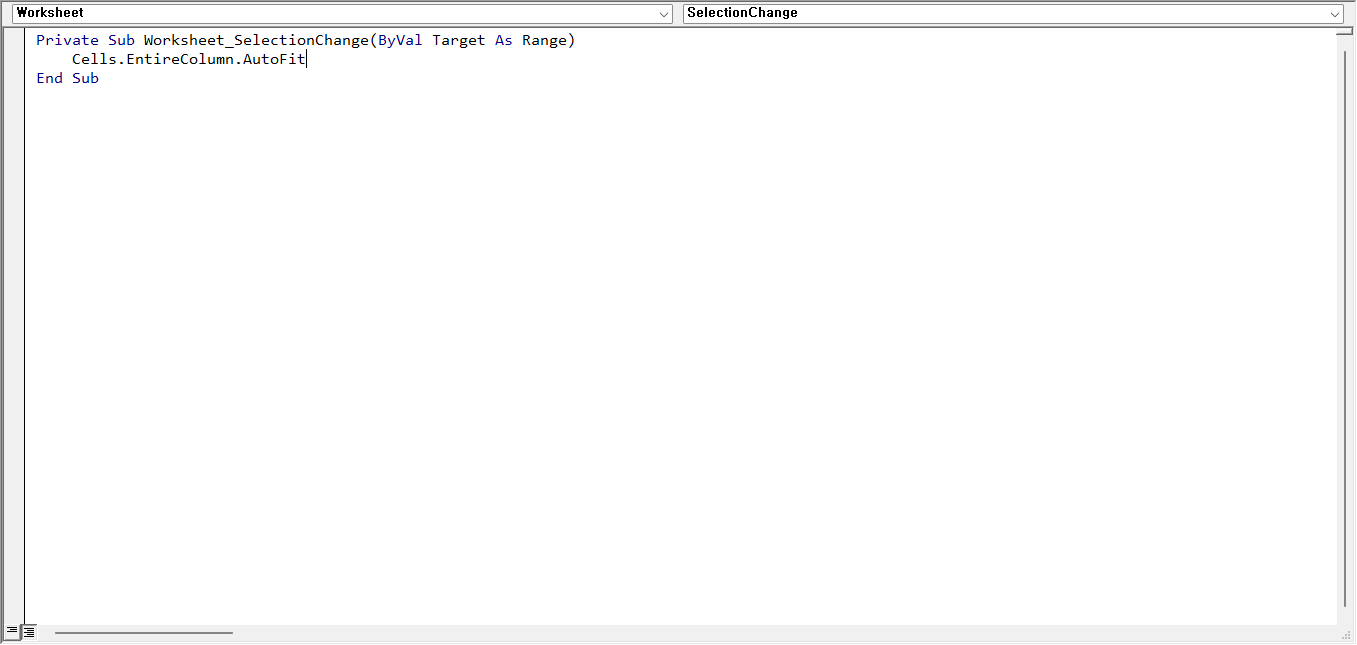Viewport: 1357px width, 645px height.
Task: Open the Worksheet object dropdown
Action: 343,13
